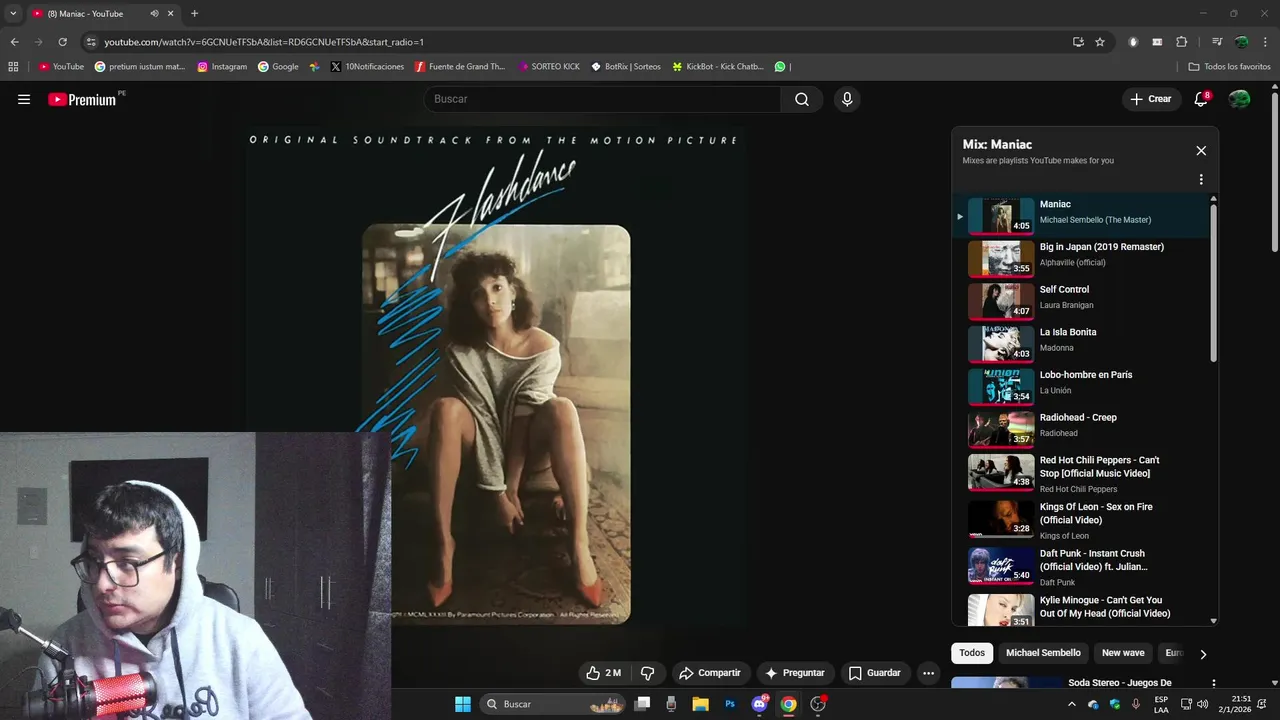Viewport: 1280px width, 720px height.
Task: Select the Michael Sembello chip
Action: tap(1043, 653)
